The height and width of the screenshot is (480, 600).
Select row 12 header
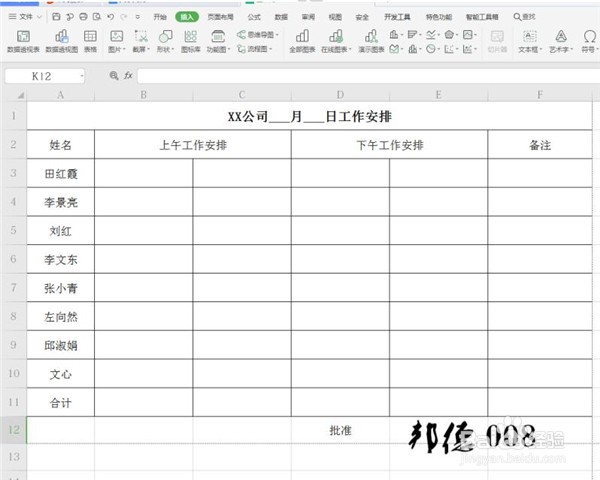tap(13, 430)
